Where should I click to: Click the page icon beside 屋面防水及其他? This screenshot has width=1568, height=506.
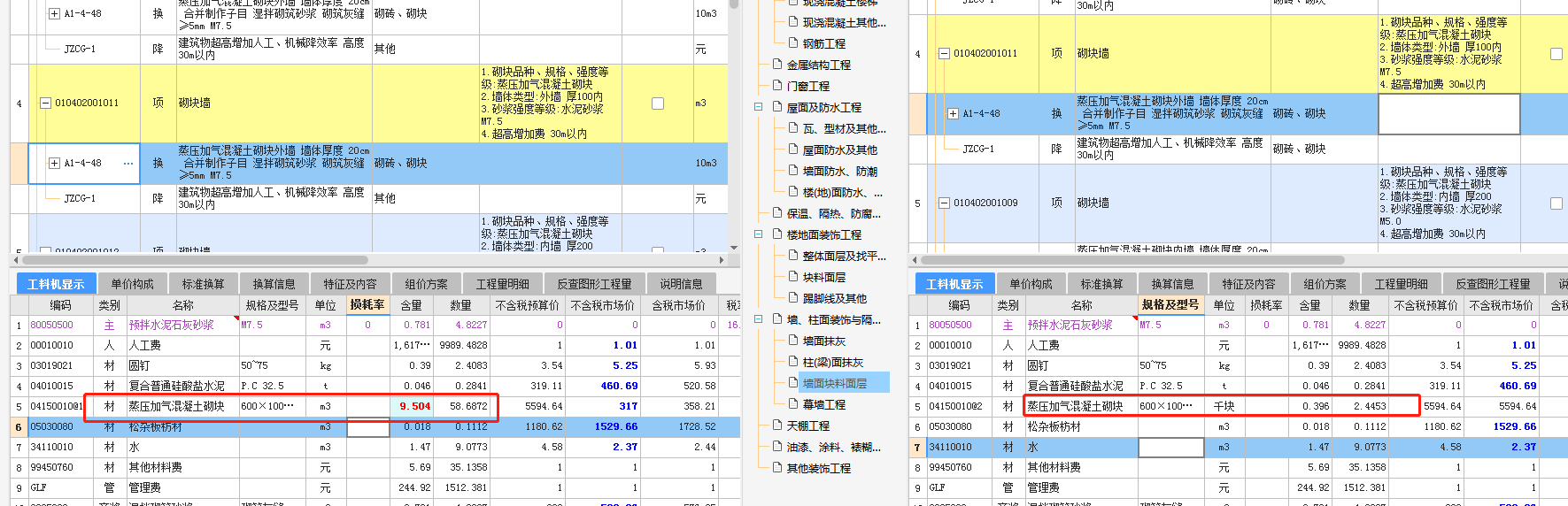793,149
